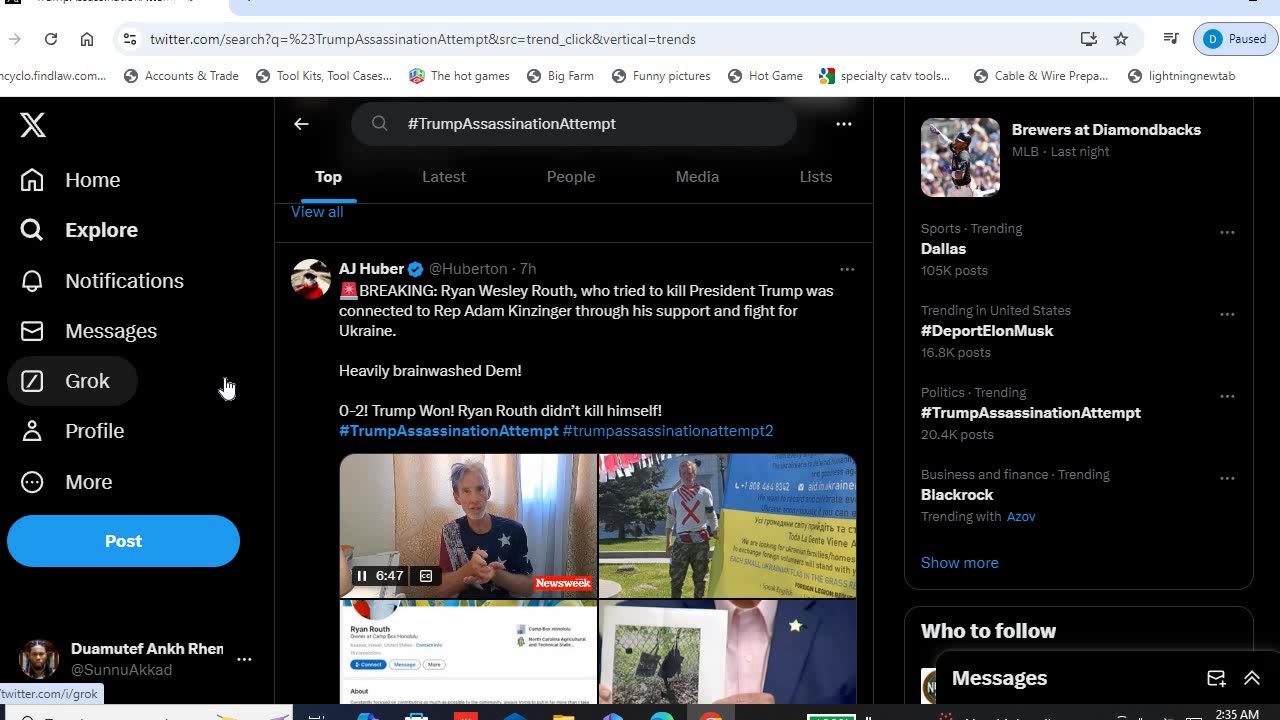Screen dimensions: 1280x720
Task: Open the Ukraine flag photo
Action: click(x=728, y=526)
